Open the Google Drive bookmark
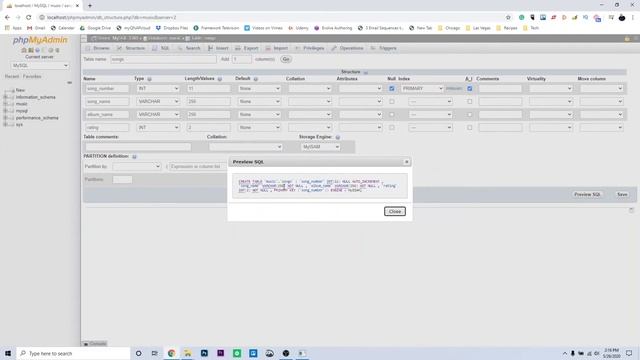 click(x=95, y=28)
